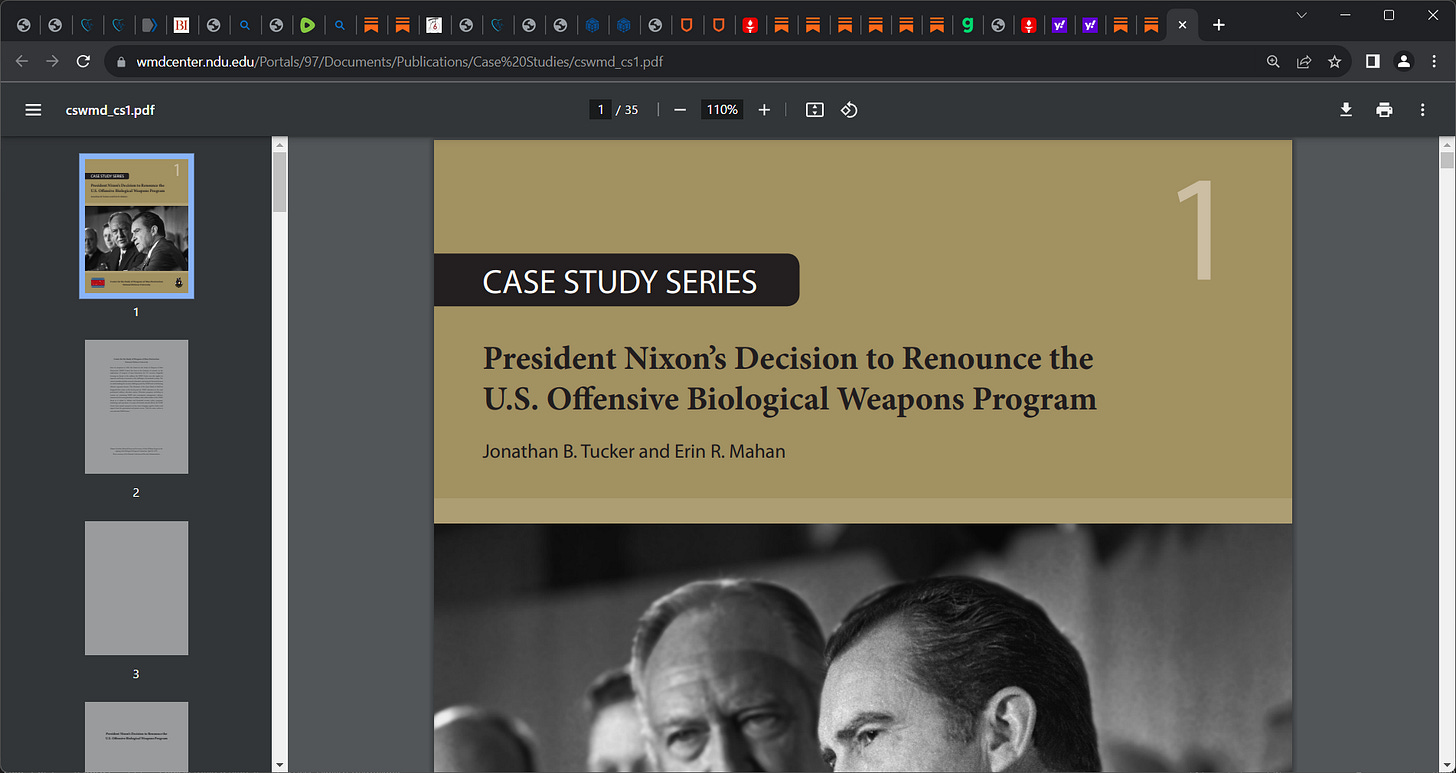
Task: Open the PDF viewer more actions menu
Action: 1422,110
